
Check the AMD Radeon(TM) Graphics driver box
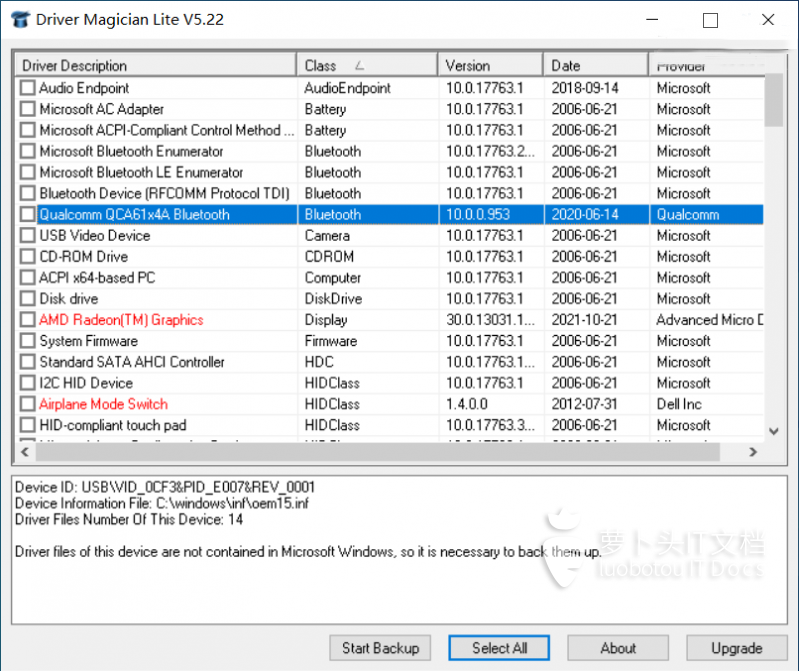coord(27,320)
